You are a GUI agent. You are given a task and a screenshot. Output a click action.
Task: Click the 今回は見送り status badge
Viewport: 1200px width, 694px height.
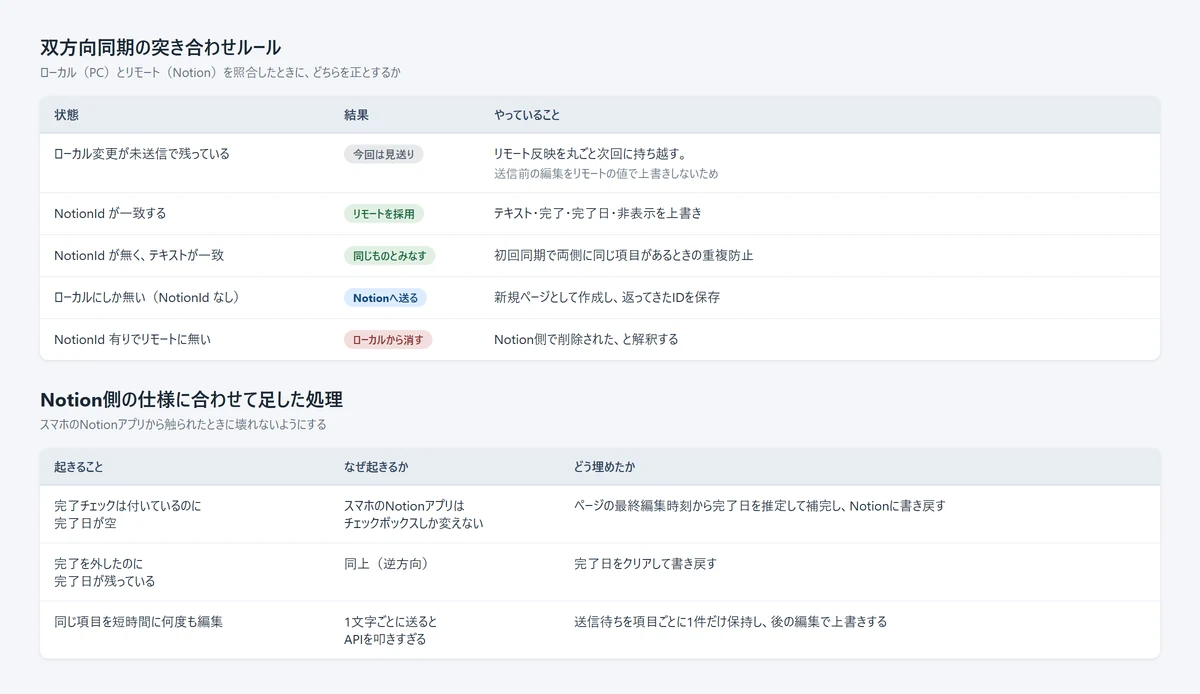pyautogui.click(x=384, y=154)
